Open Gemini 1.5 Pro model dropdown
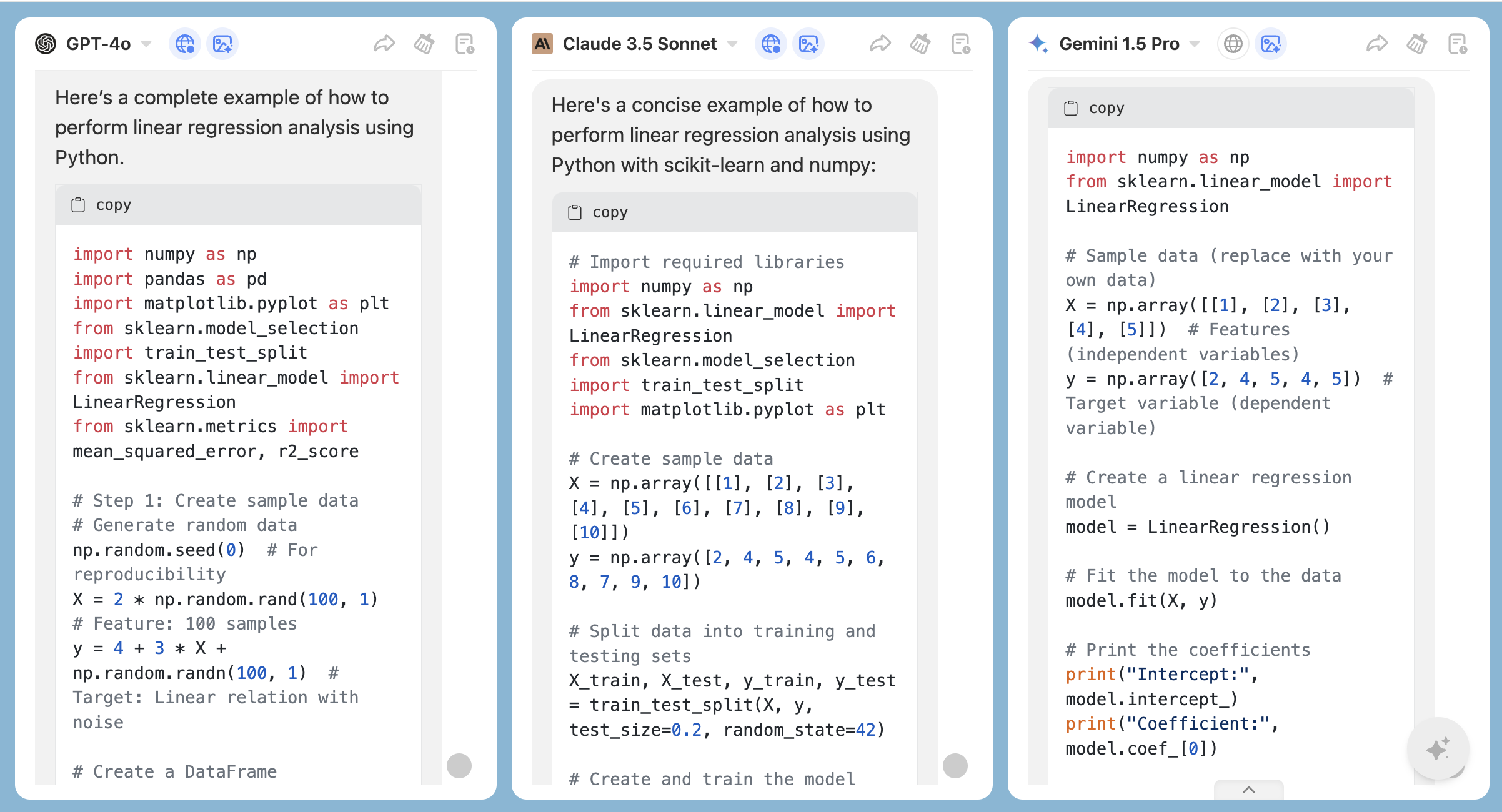 point(1195,44)
